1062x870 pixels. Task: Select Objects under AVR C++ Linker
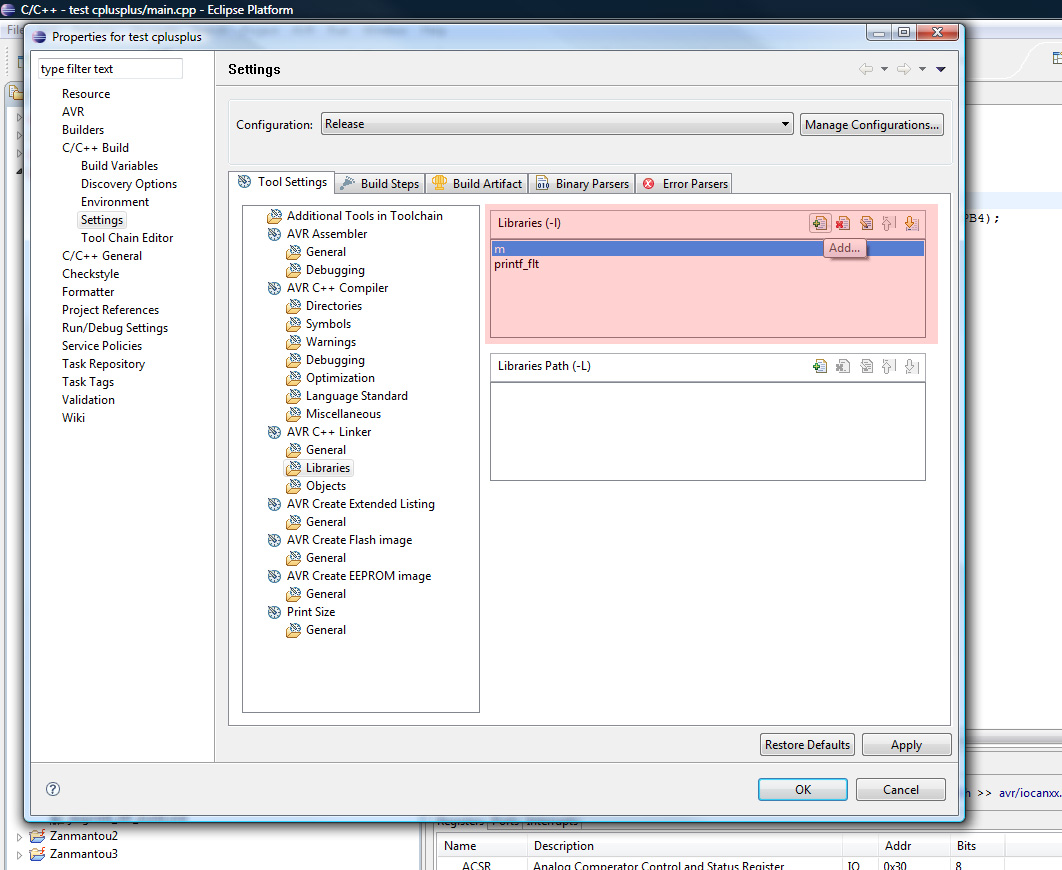coord(326,485)
